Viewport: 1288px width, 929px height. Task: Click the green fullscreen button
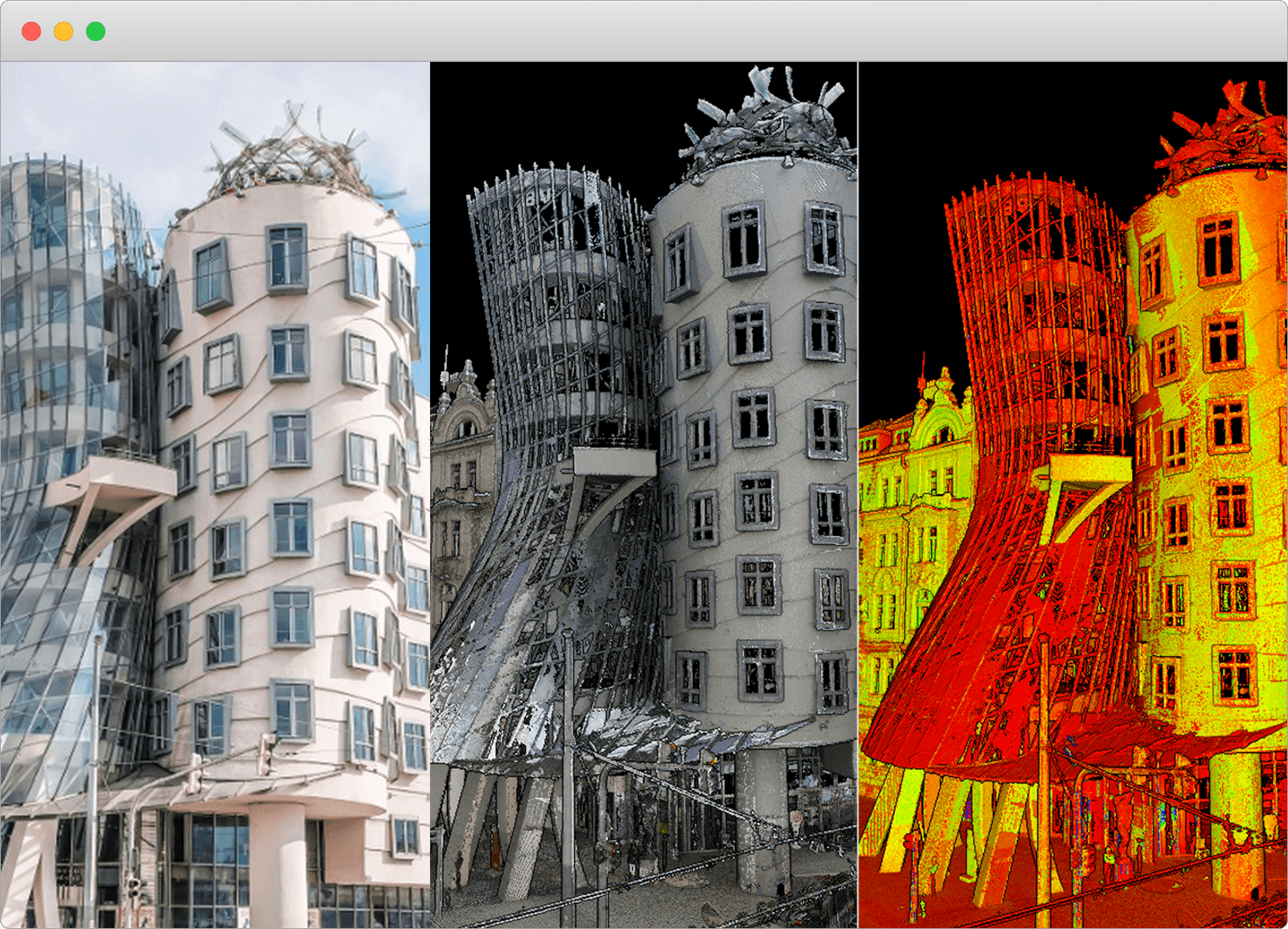pyautogui.click(x=96, y=31)
